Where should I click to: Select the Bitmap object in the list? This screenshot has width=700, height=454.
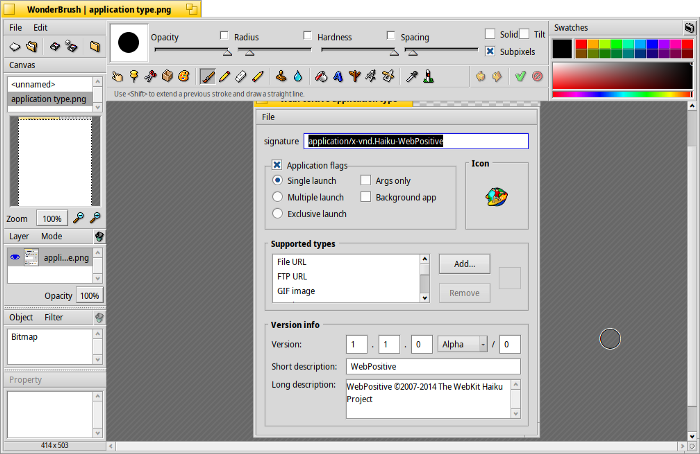[x=50, y=337]
